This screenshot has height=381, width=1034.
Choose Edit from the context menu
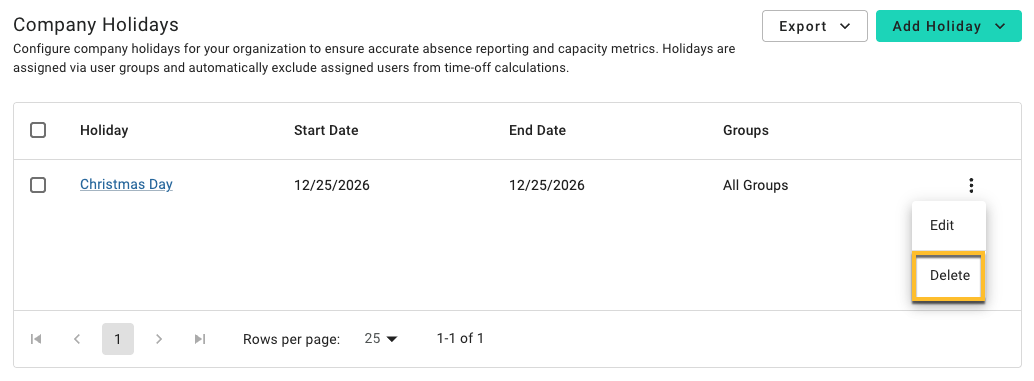tap(948, 225)
